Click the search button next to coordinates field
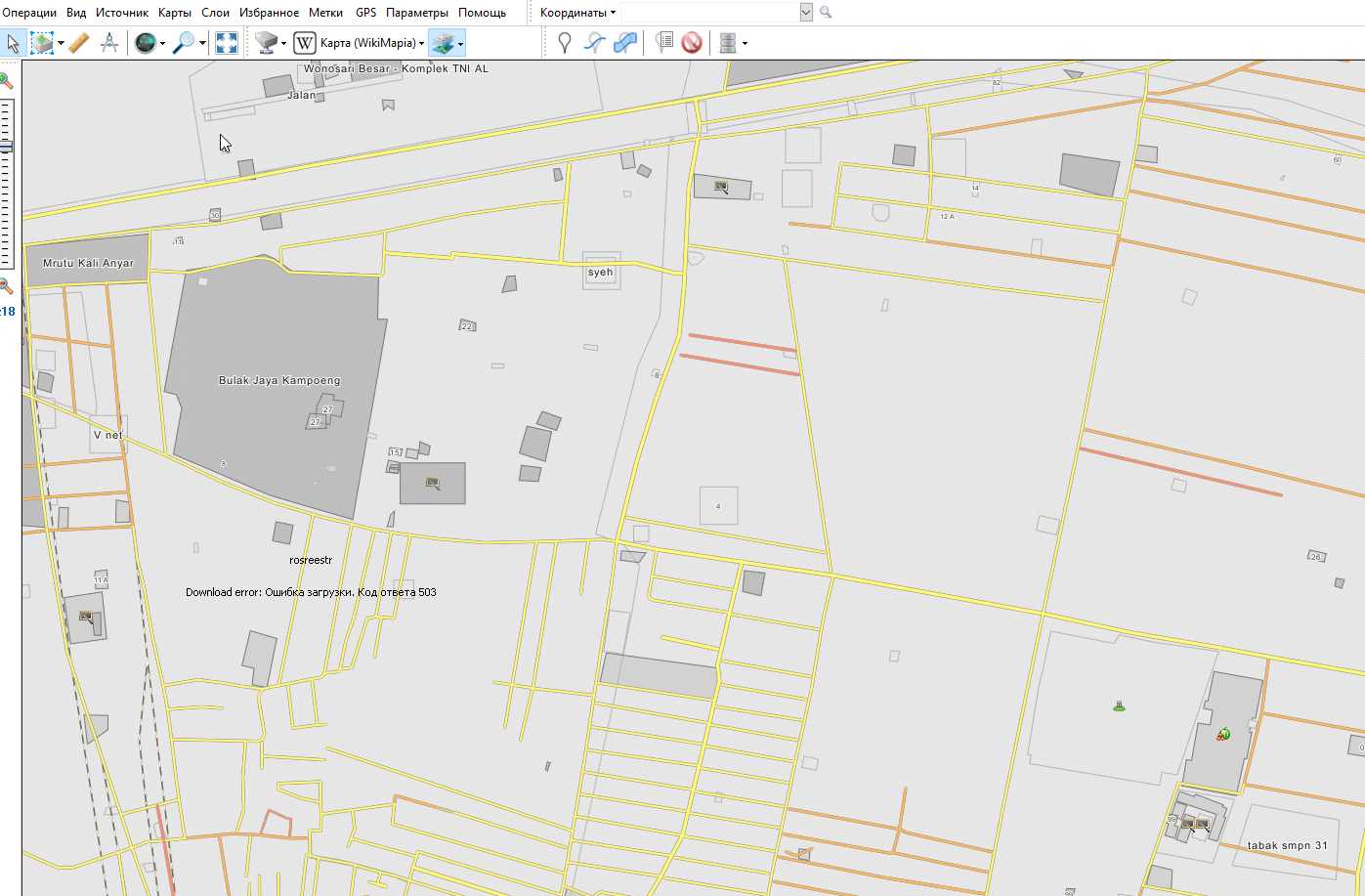1365x896 pixels. (x=826, y=13)
